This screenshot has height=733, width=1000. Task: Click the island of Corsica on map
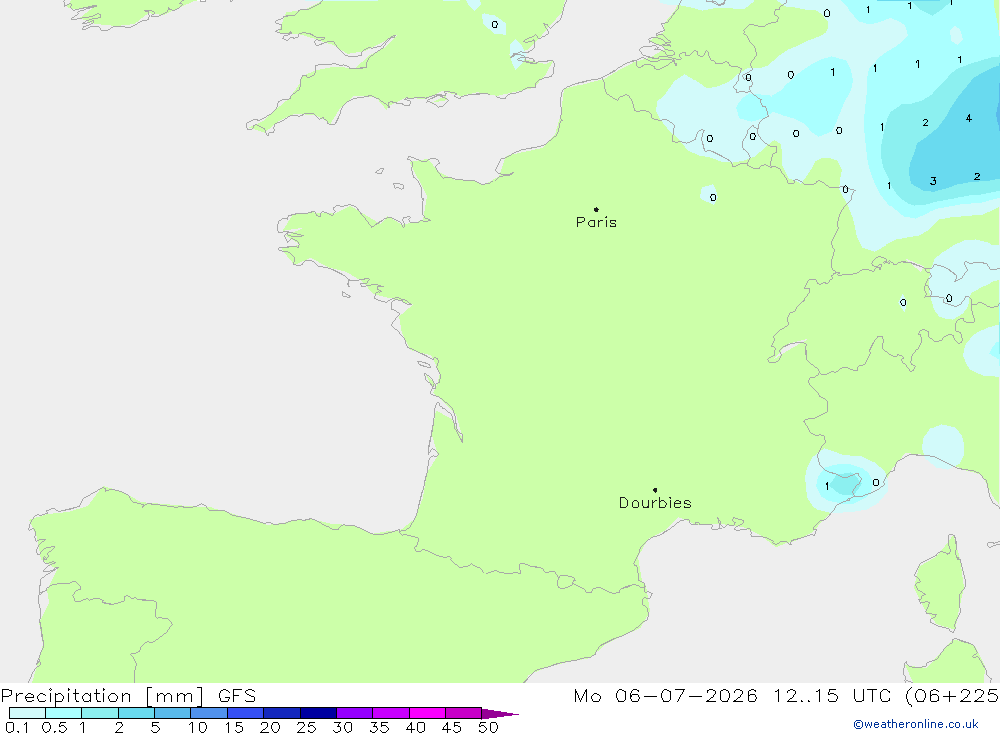click(x=942, y=586)
